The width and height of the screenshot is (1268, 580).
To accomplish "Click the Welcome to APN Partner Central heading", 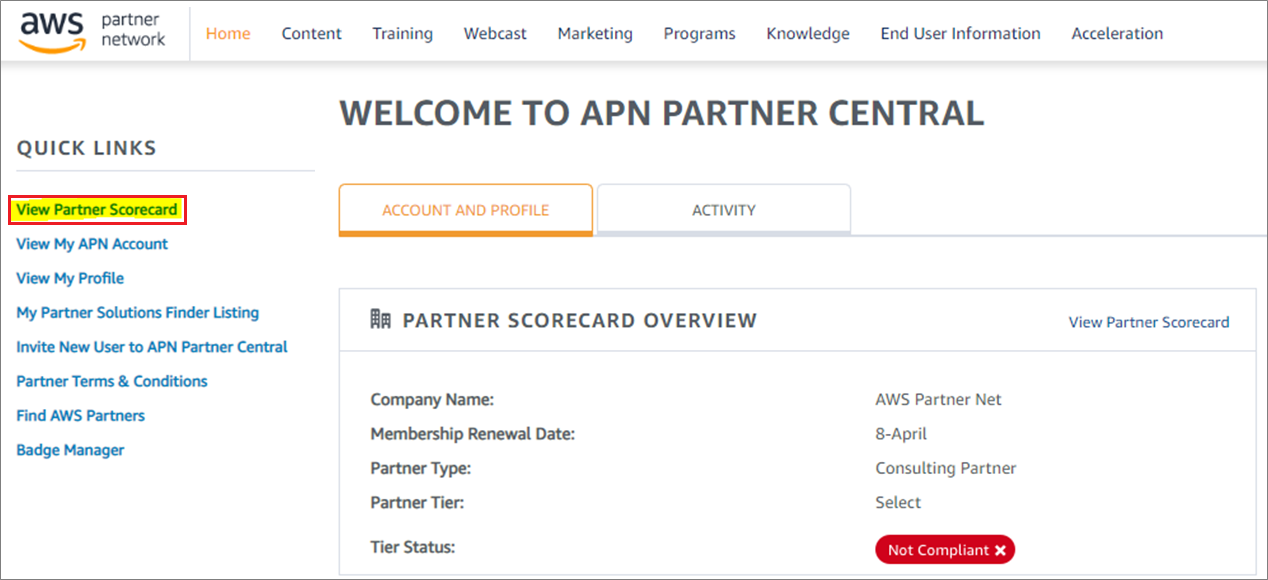I will [x=662, y=113].
